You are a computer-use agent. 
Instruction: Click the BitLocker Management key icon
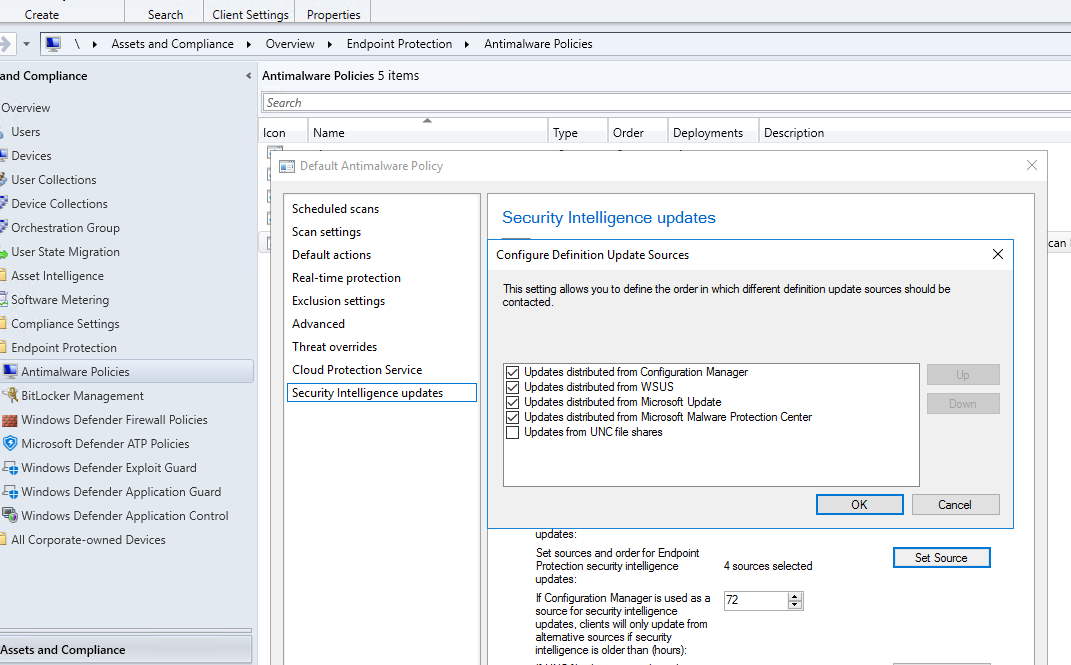(x=10, y=395)
